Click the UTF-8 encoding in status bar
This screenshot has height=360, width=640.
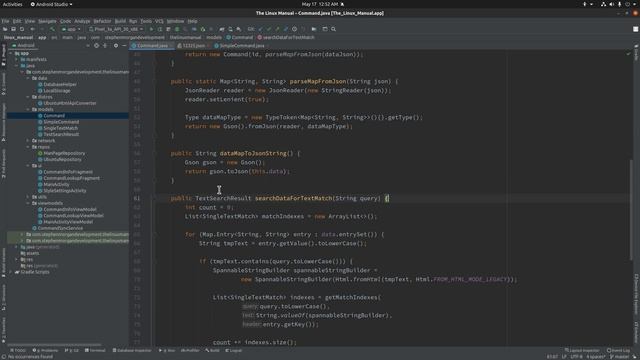tap(576, 357)
